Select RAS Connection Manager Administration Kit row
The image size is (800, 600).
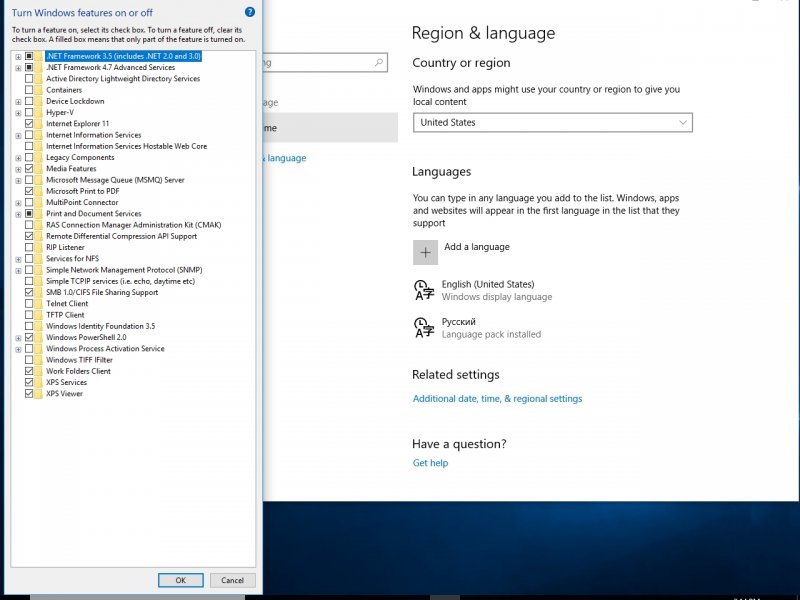tap(134, 224)
